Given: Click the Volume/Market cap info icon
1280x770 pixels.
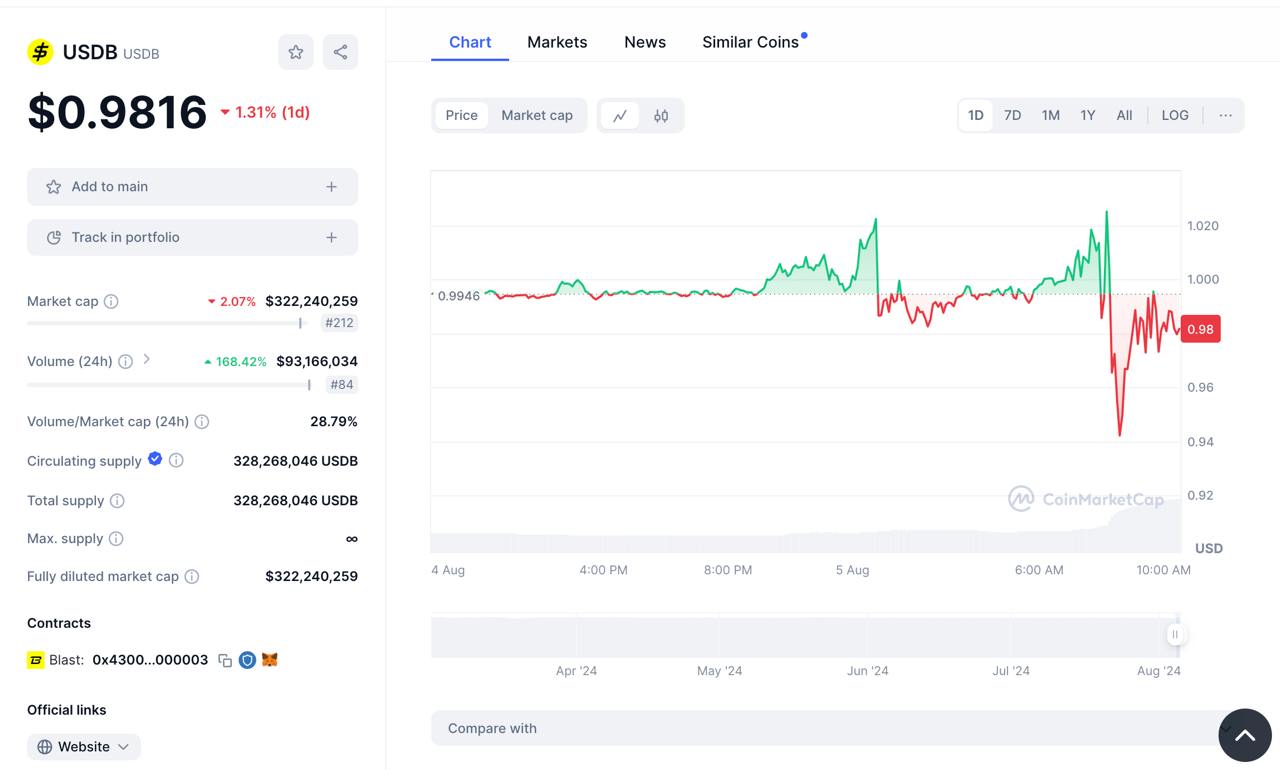Looking at the screenshot, I should pyautogui.click(x=202, y=422).
